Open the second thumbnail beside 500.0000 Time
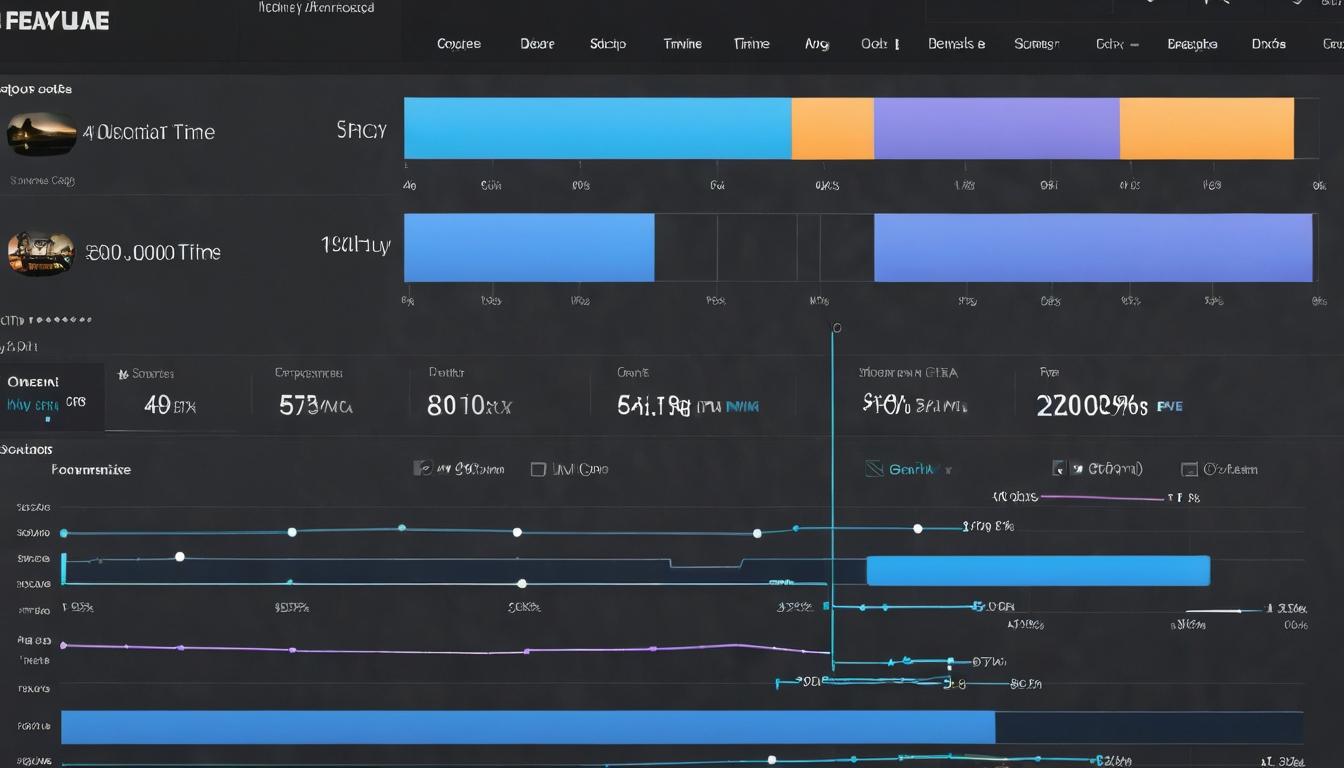The width and height of the screenshot is (1344, 768). (x=41, y=253)
